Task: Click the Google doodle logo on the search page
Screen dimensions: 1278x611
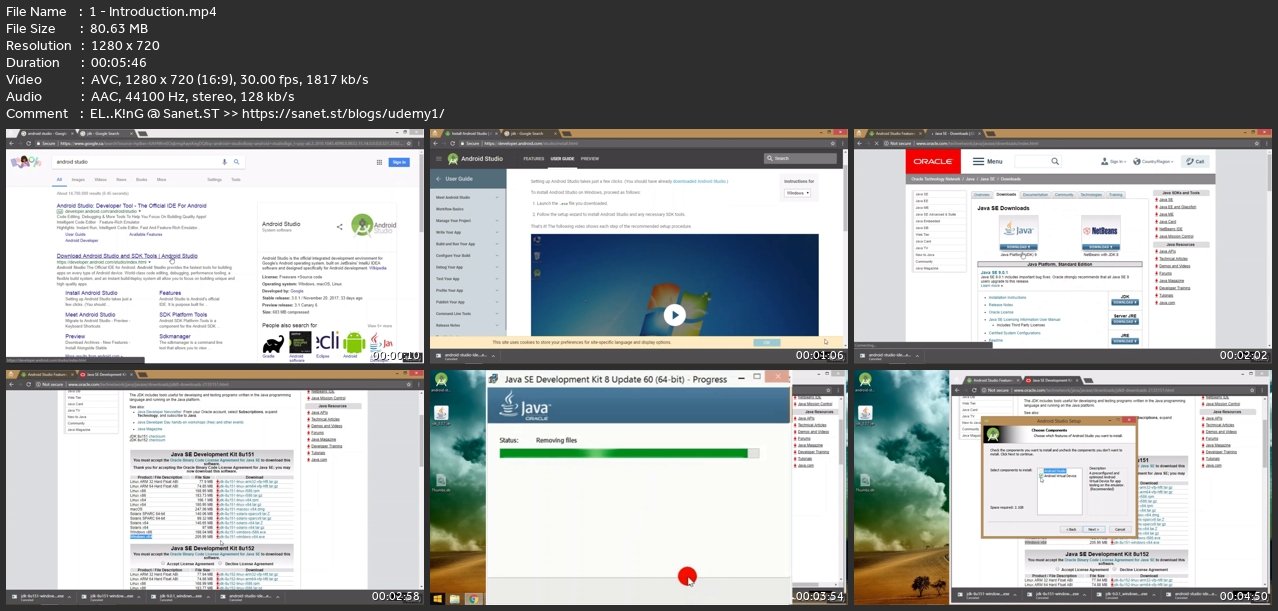Action: pos(26,161)
